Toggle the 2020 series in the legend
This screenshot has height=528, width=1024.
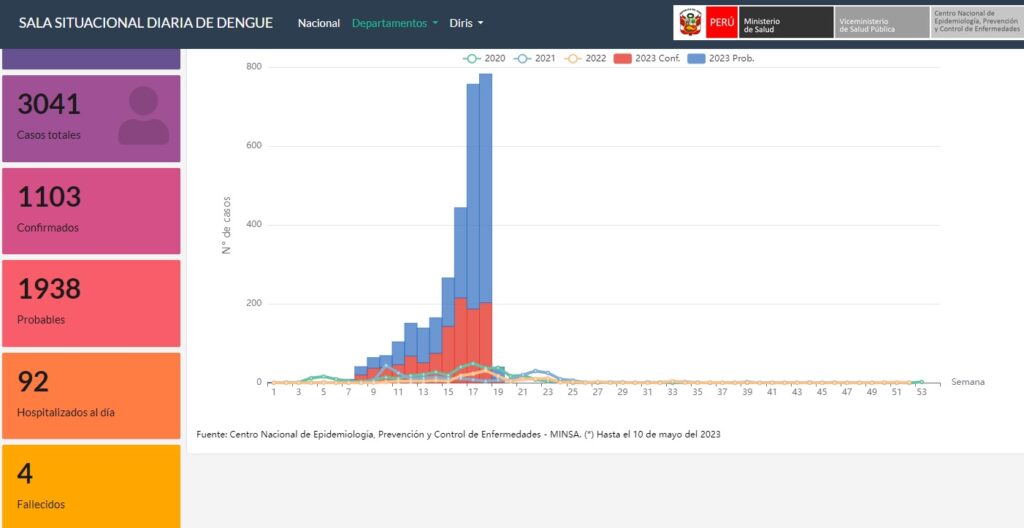(x=484, y=58)
